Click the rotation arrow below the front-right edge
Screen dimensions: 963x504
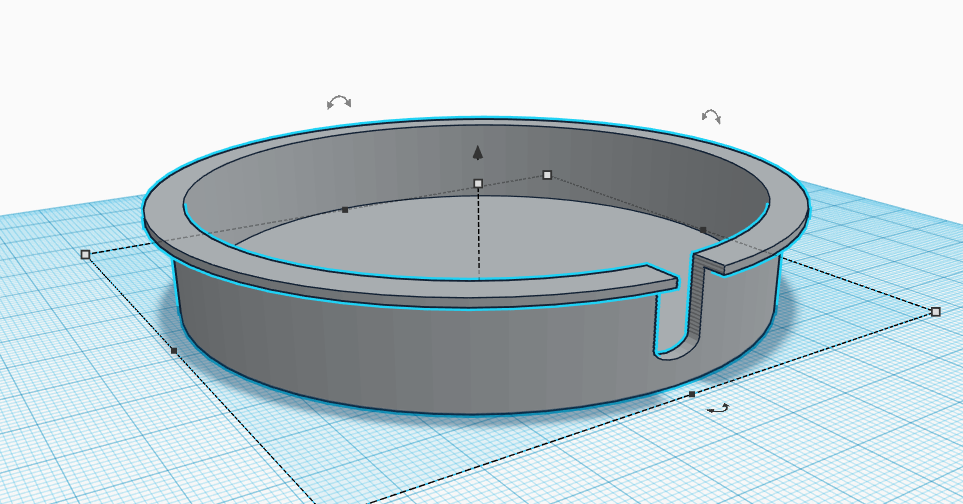coord(717,408)
